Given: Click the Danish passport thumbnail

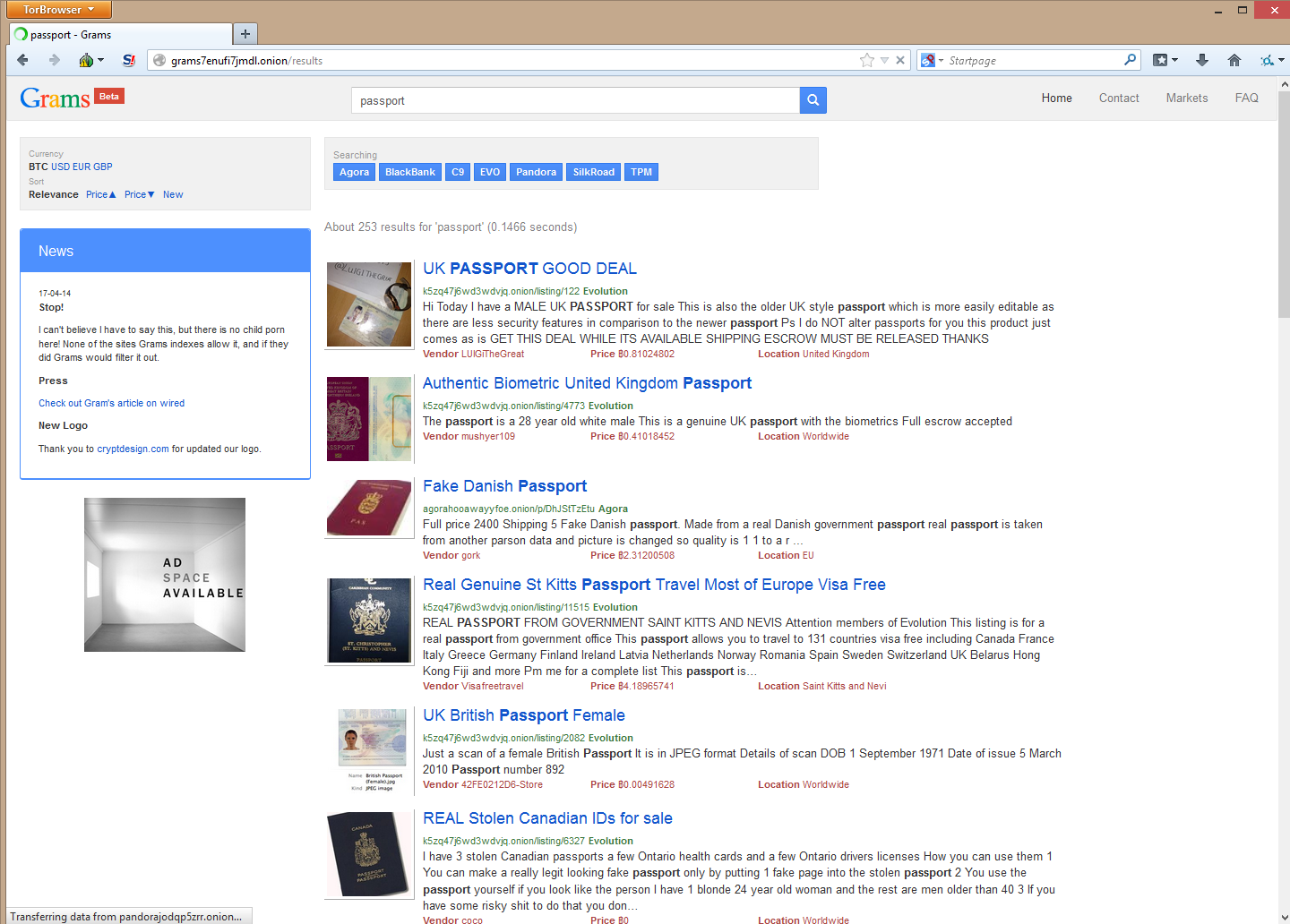Looking at the screenshot, I should coord(369,508).
